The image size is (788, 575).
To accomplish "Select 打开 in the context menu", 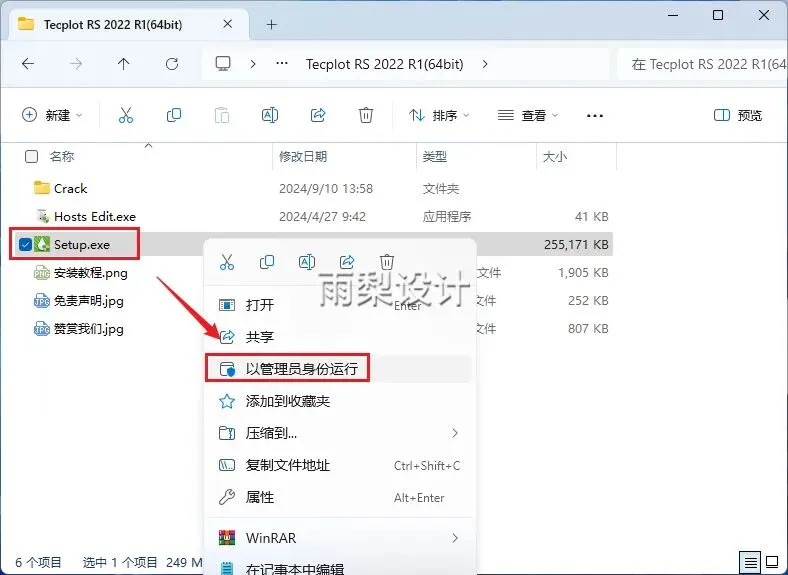I will (x=340, y=305).
